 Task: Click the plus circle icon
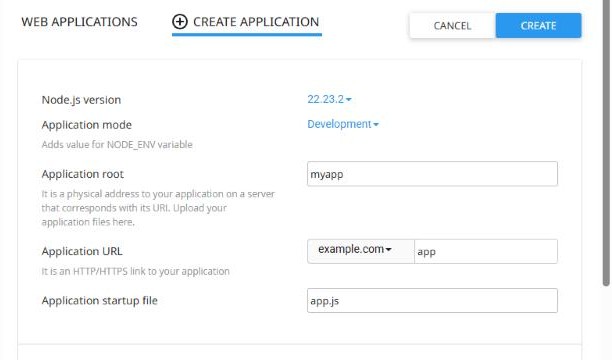(180, 22)
